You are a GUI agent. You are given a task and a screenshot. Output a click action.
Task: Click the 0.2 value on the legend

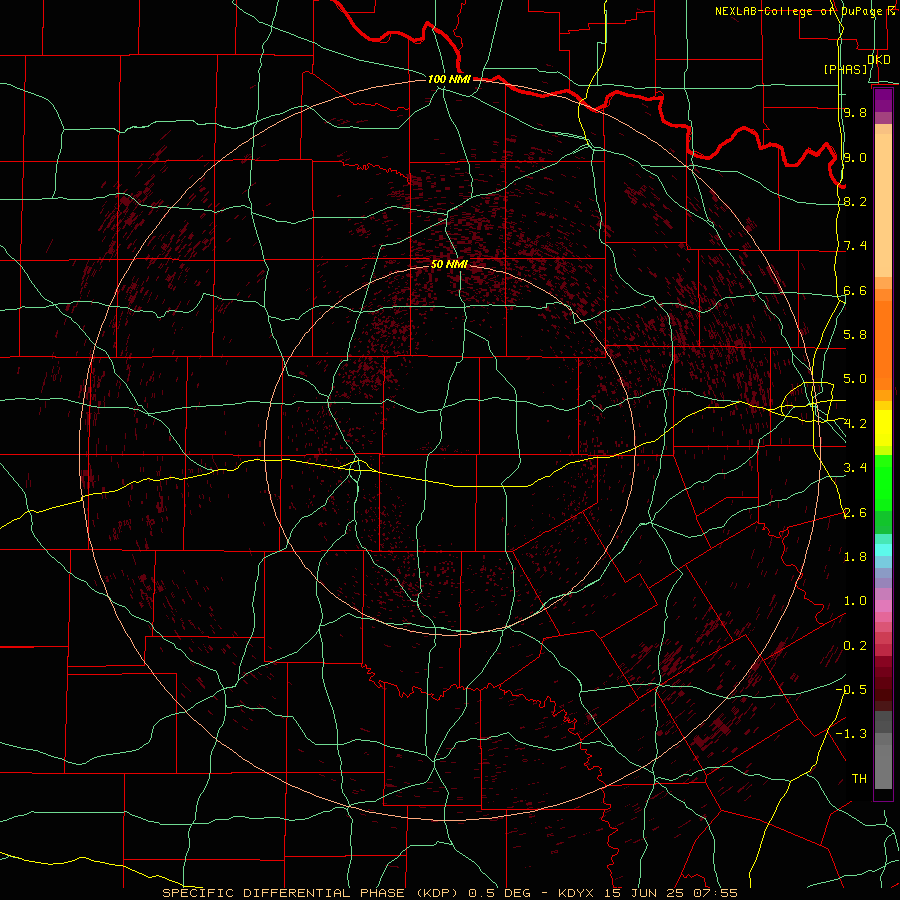coord(855,646)
